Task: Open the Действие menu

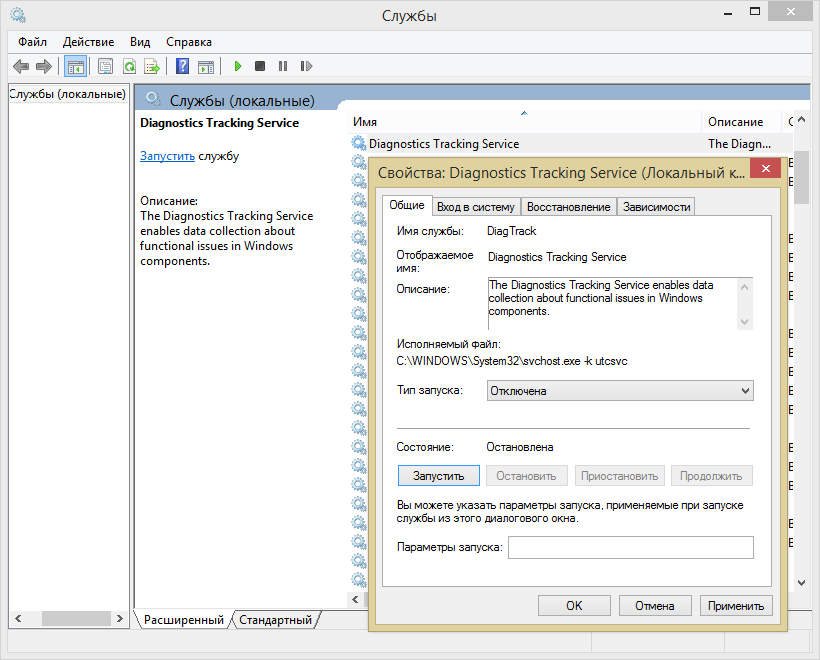Action: point(88,42)
